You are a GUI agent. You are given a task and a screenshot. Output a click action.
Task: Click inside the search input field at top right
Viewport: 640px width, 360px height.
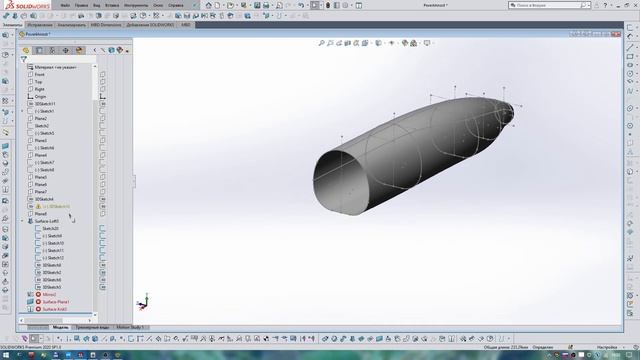tap(547, 5)
